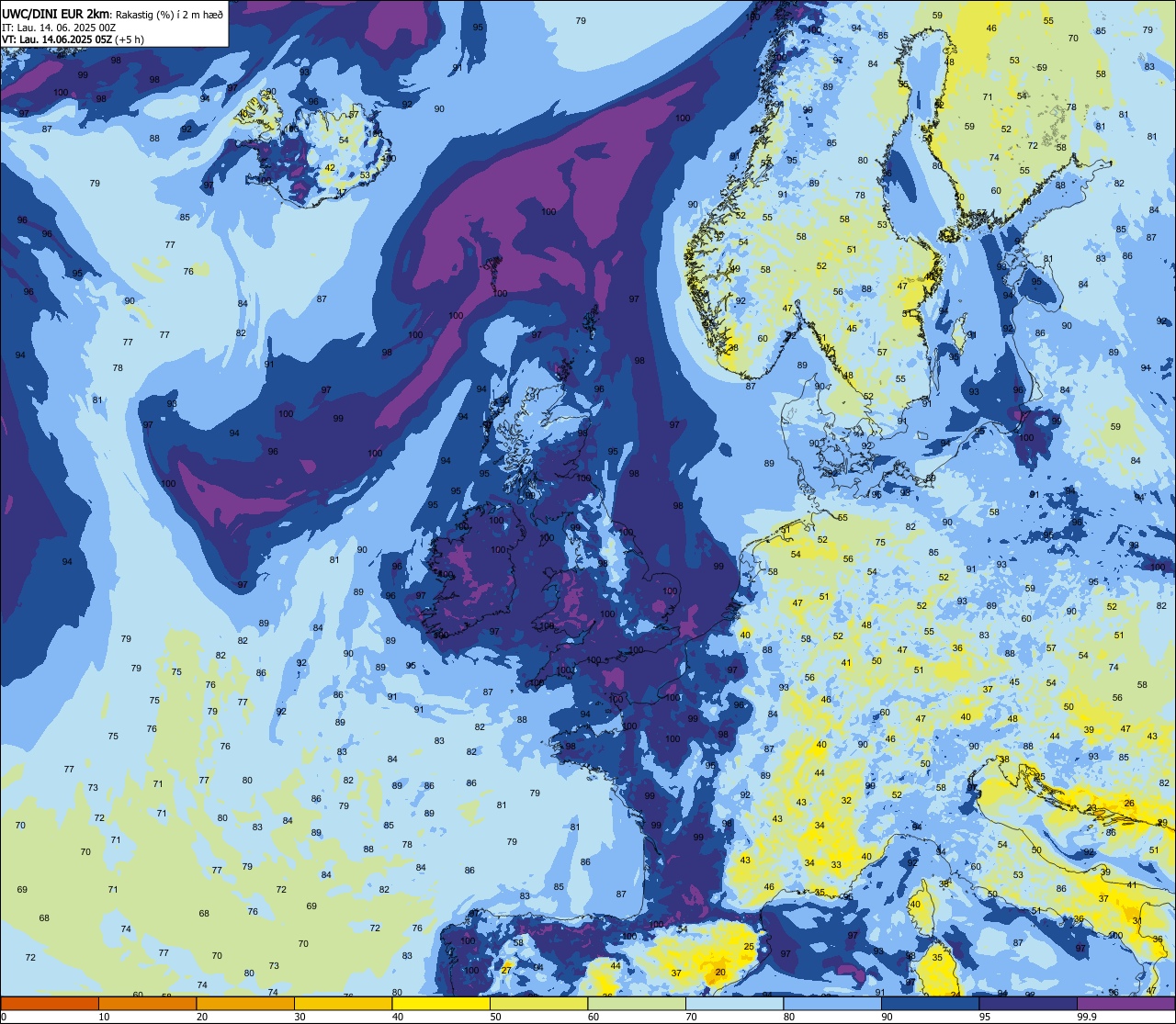Select the purple above-99.9 legend segment
The image size is (1176, 1024).
coord(1125,1003)
